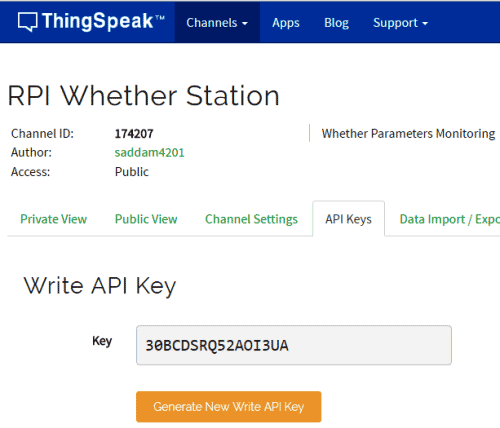Click the Author: label
Image resolution: width=500 pixels, height=428 pixels.
pyautogui.click(x=31, y=152)
